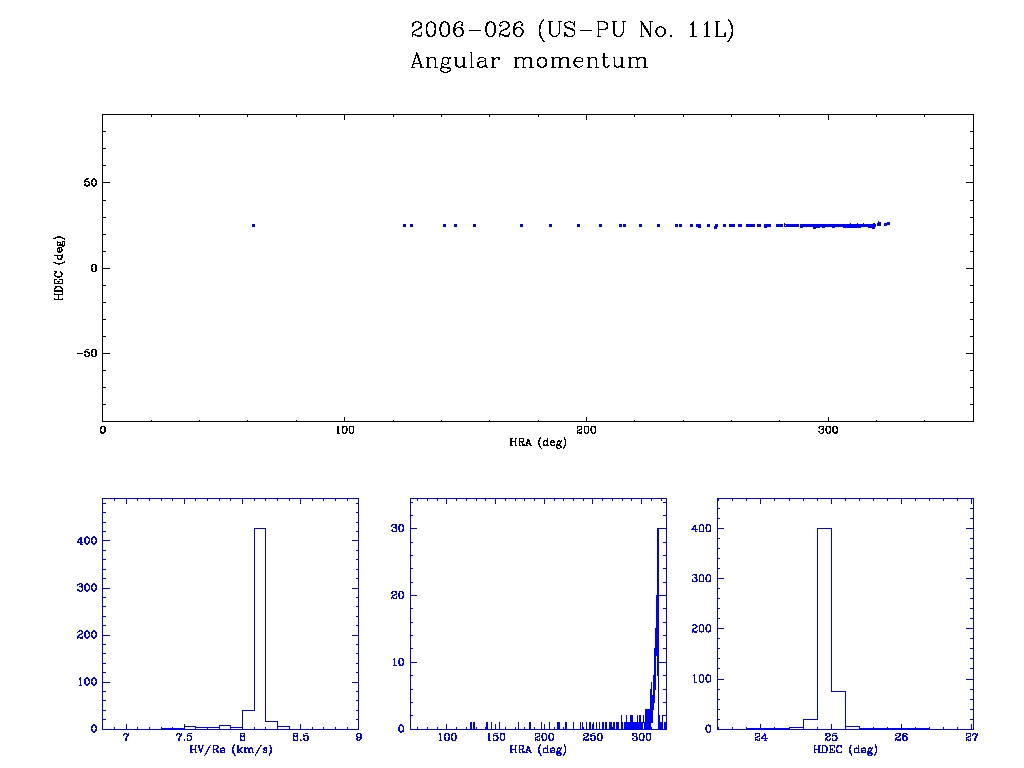
Task: Click the title "2006-026 (US-PU No. 11L)"
Action: (572, 30)
